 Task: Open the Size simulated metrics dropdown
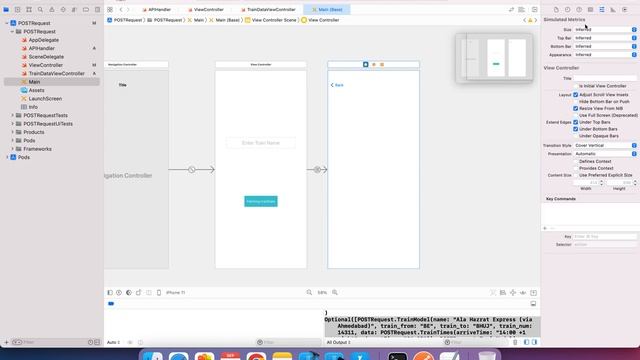(x=605, y=29)
